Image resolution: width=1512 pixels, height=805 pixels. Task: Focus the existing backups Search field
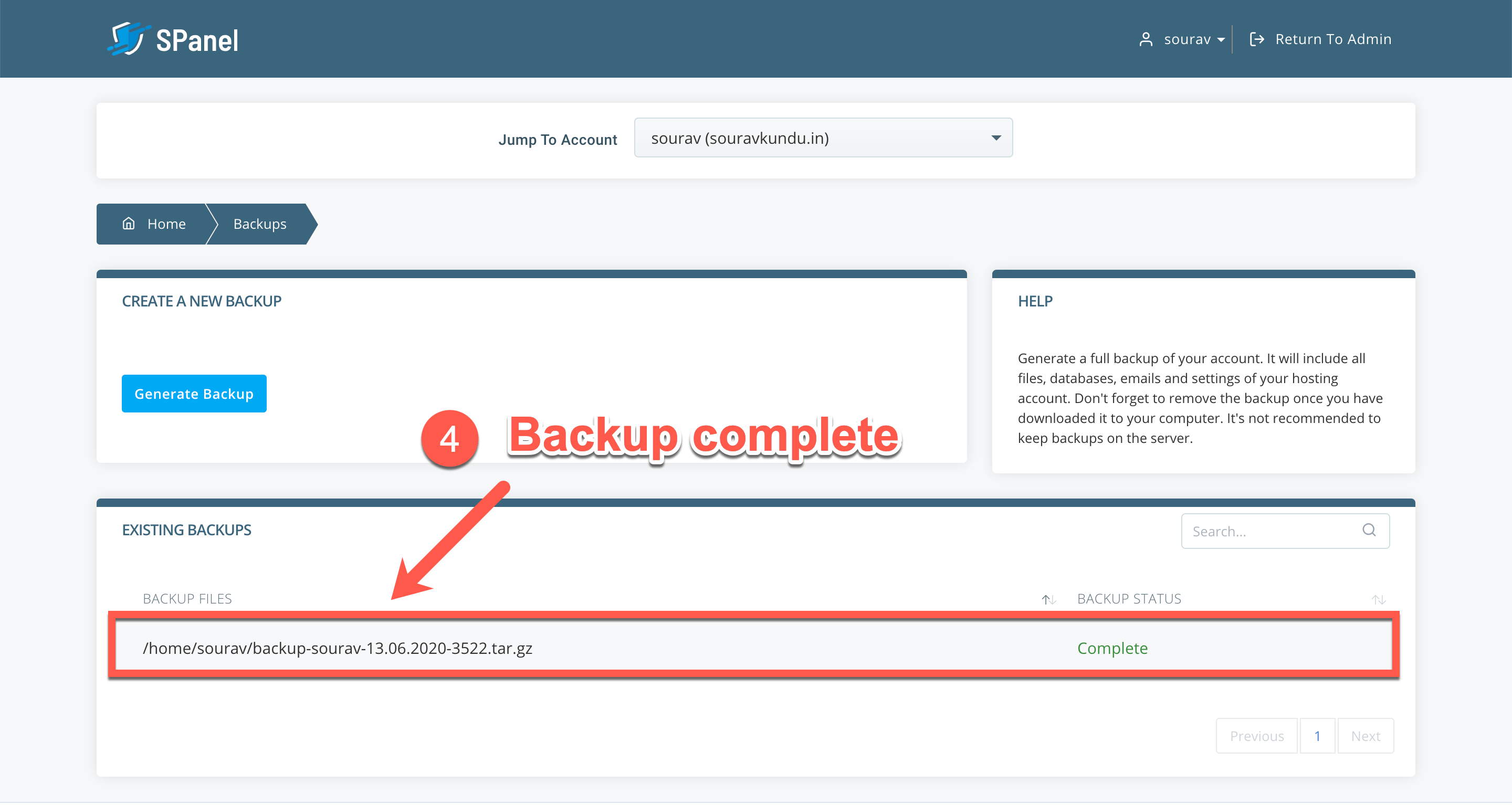[x=1285, y=531]
